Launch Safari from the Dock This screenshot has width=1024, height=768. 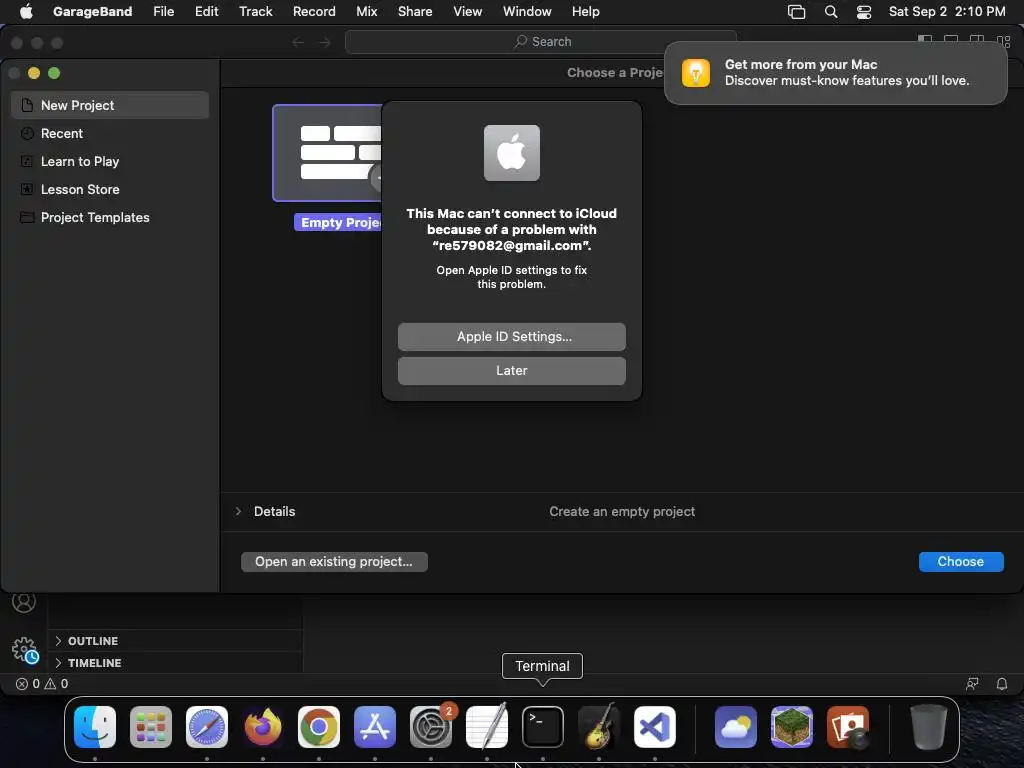[x=207, y=727]
